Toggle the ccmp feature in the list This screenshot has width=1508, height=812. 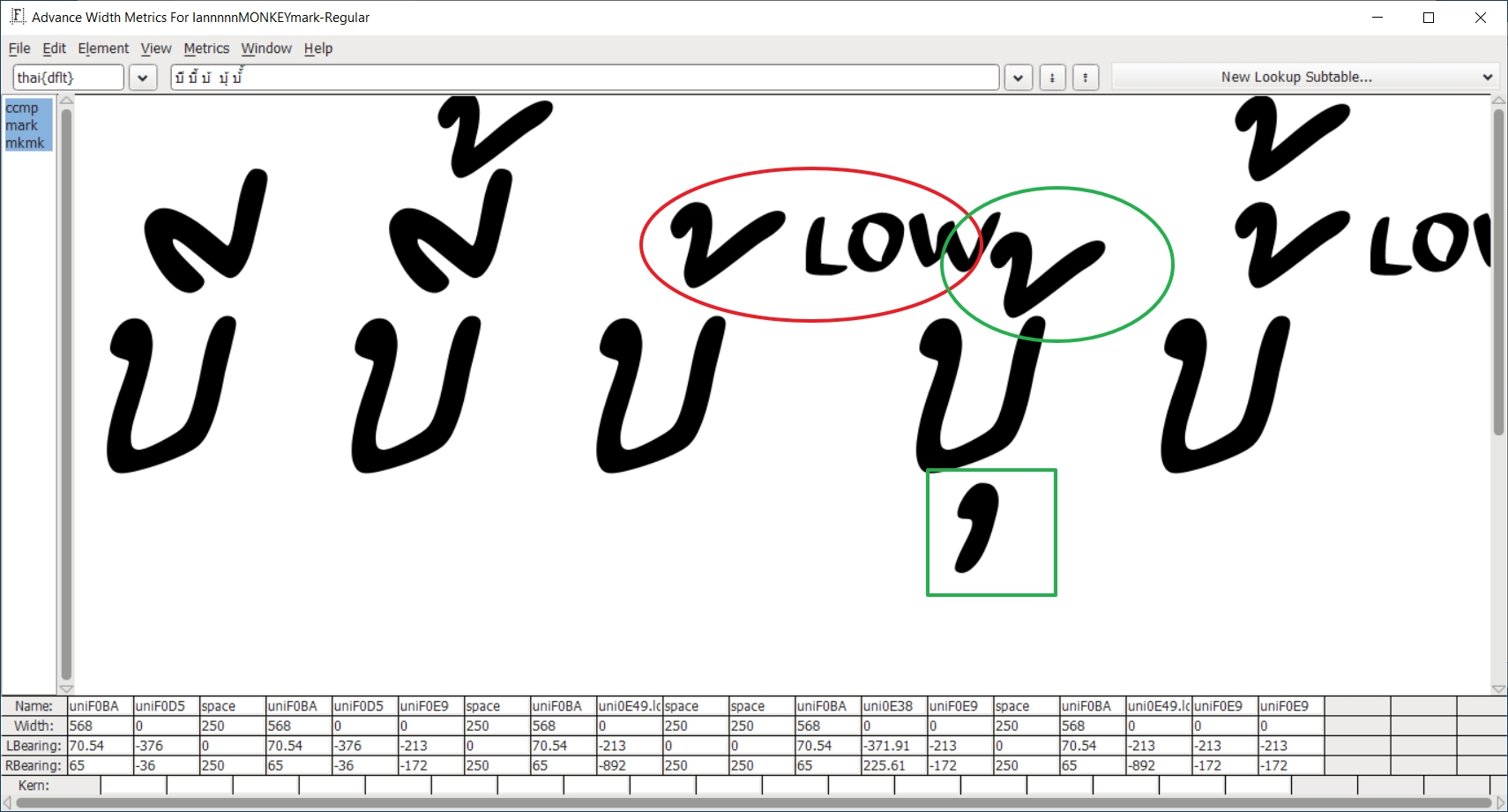coord(22,108)
